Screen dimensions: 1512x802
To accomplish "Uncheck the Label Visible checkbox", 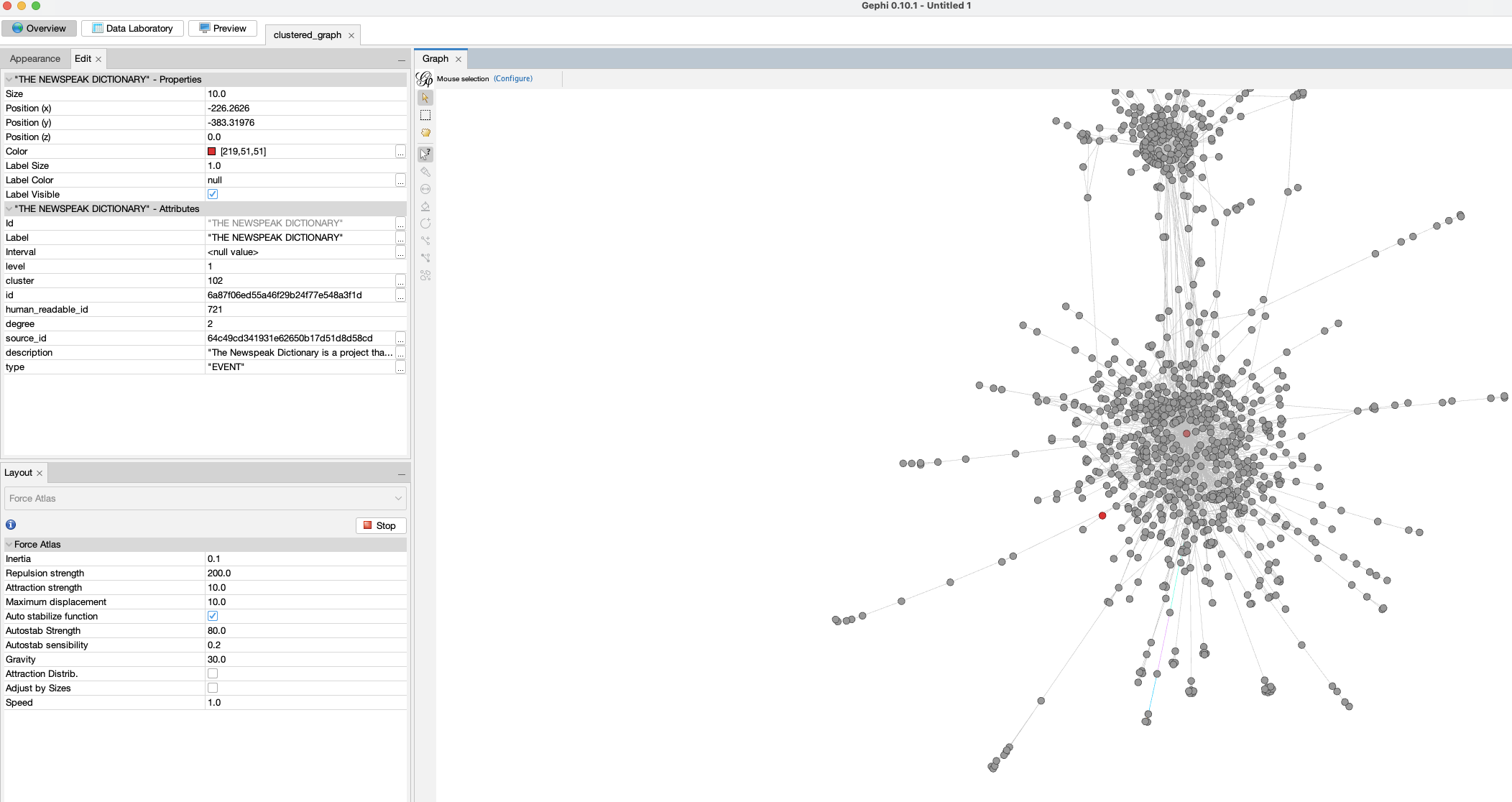I will click(213, 194).
